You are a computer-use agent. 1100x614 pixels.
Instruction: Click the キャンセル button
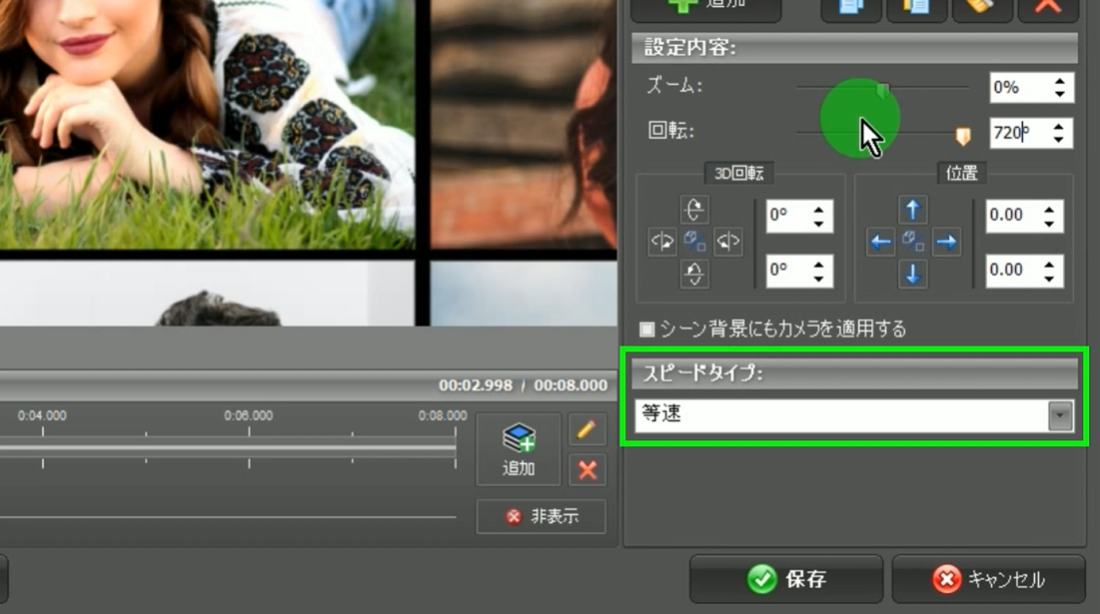[988, 579]
